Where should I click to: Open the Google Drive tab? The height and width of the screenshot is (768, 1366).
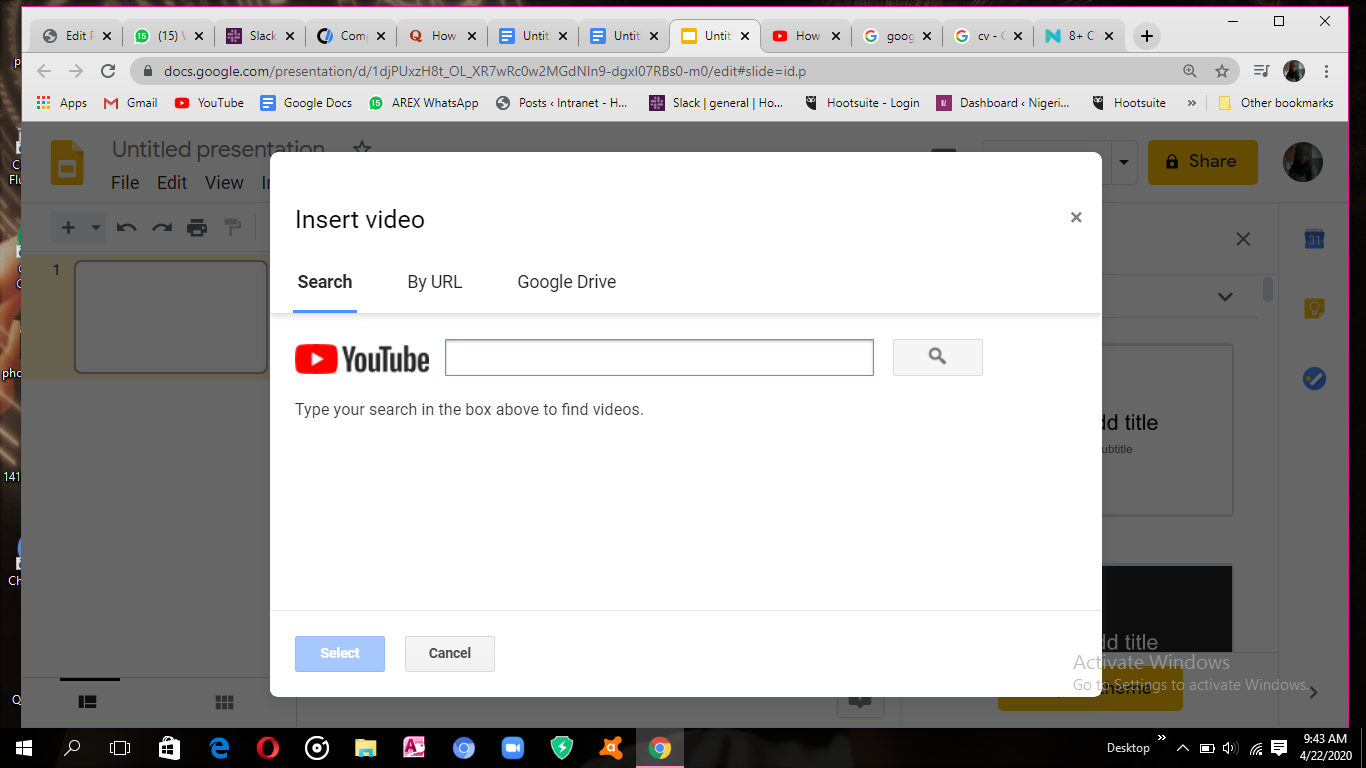coord(566,282)
